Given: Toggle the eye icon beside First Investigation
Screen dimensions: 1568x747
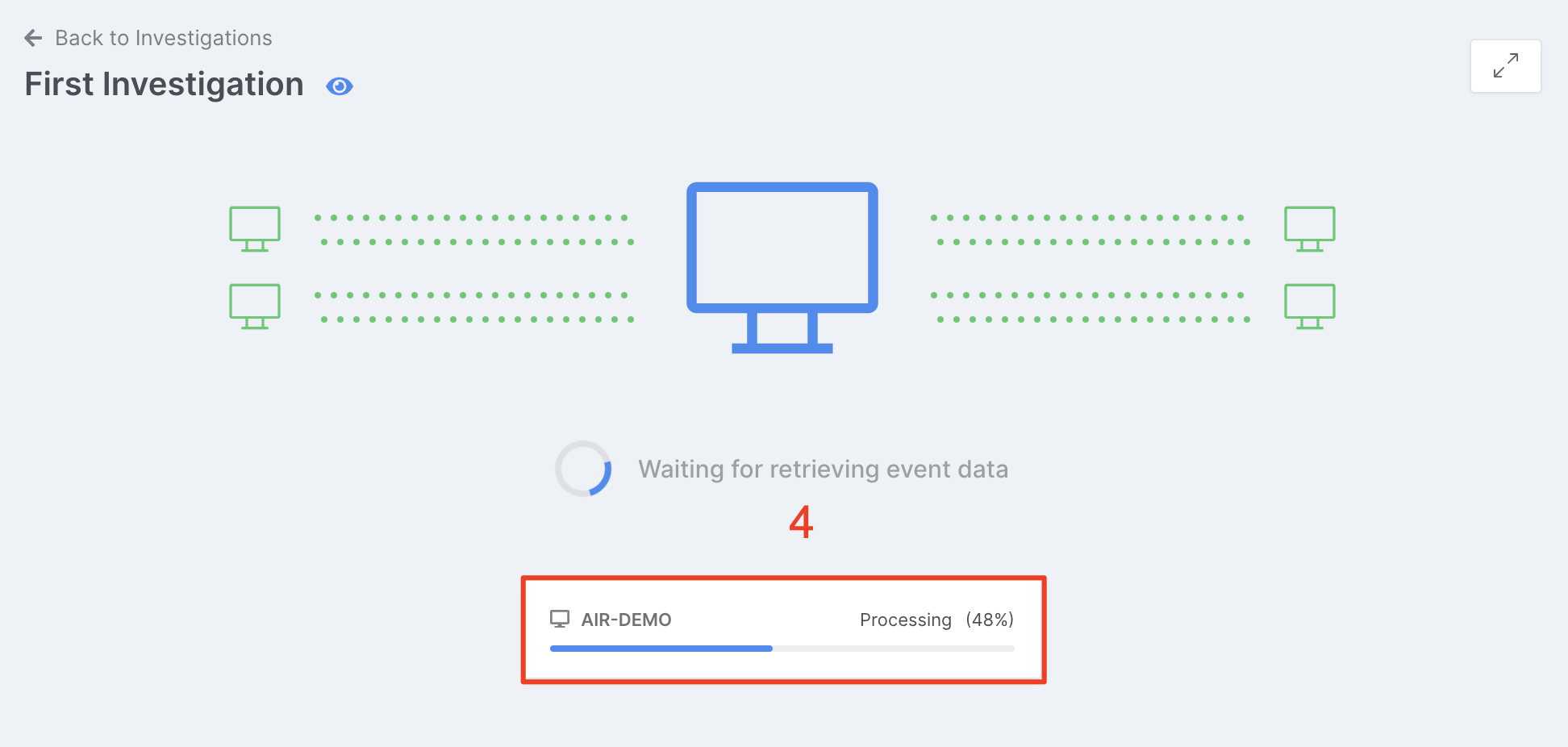Looking at the screenshot, I should [x=340, y=86].
